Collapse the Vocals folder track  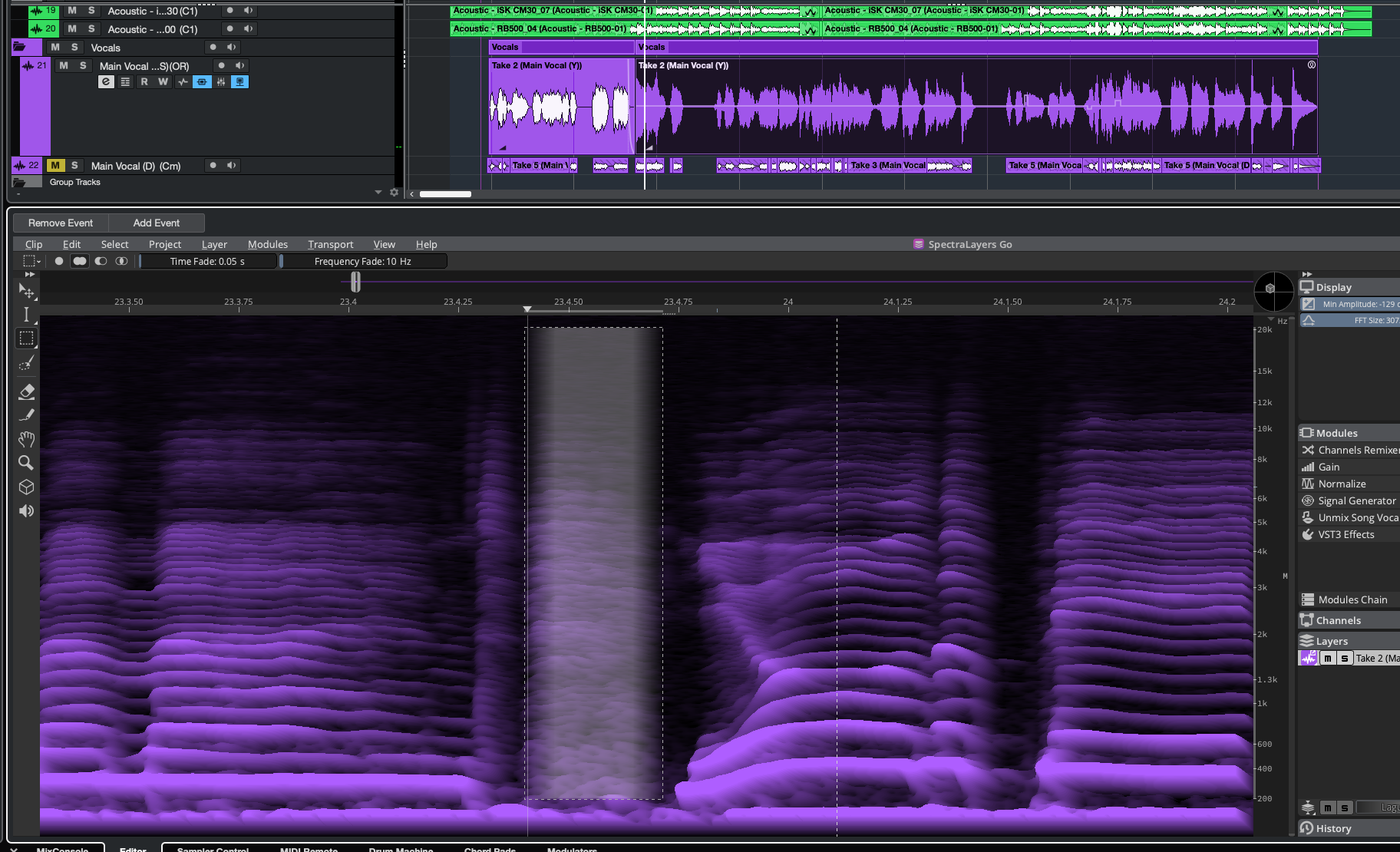tap(19, 48)
